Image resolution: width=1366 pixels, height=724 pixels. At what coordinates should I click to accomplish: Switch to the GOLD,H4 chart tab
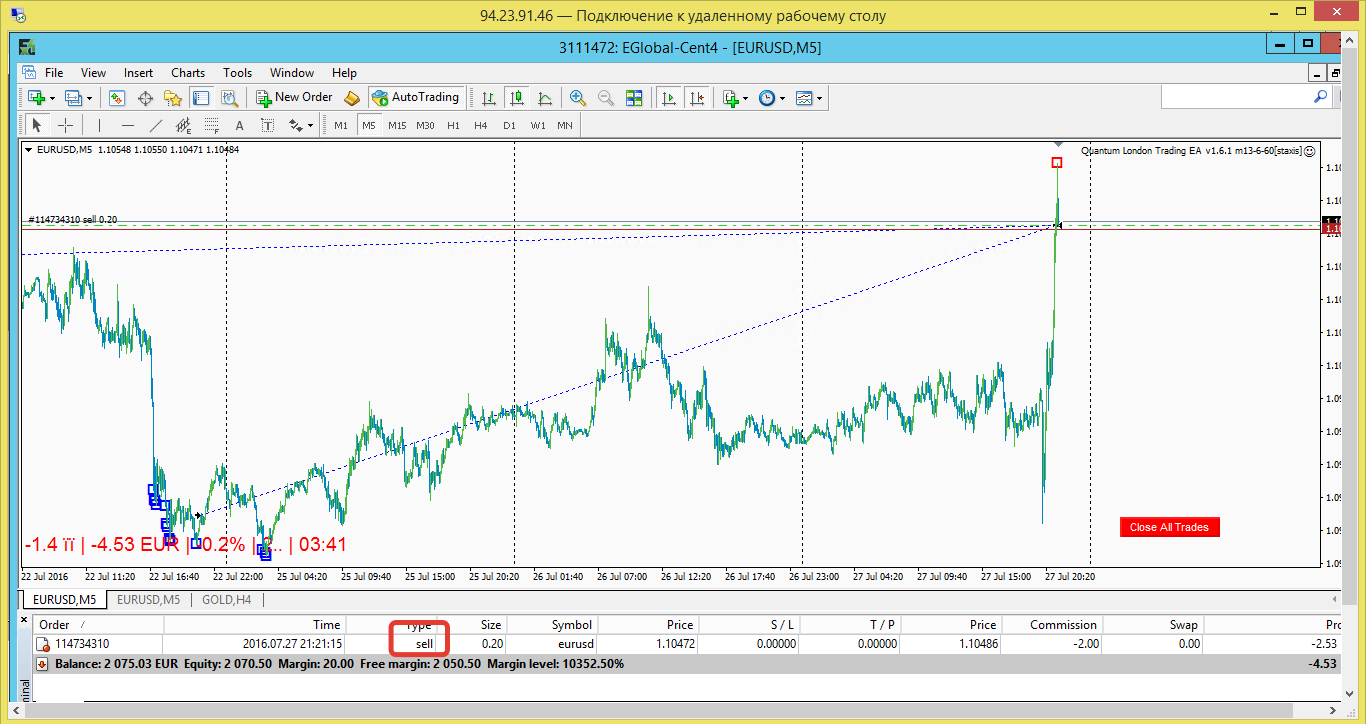[x=226, y=600]
